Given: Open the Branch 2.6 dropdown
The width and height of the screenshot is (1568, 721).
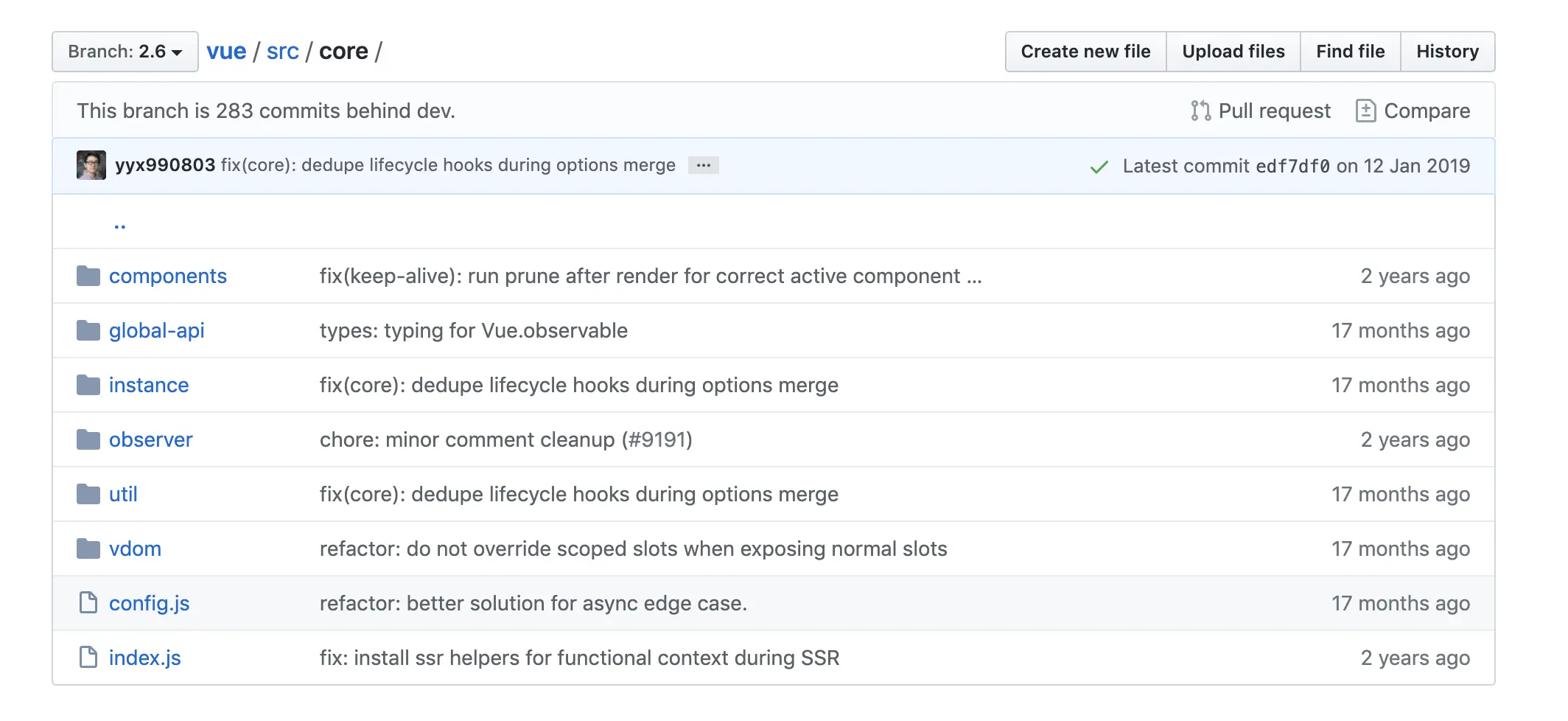Looking at the screenshot, I should point(125,52).
